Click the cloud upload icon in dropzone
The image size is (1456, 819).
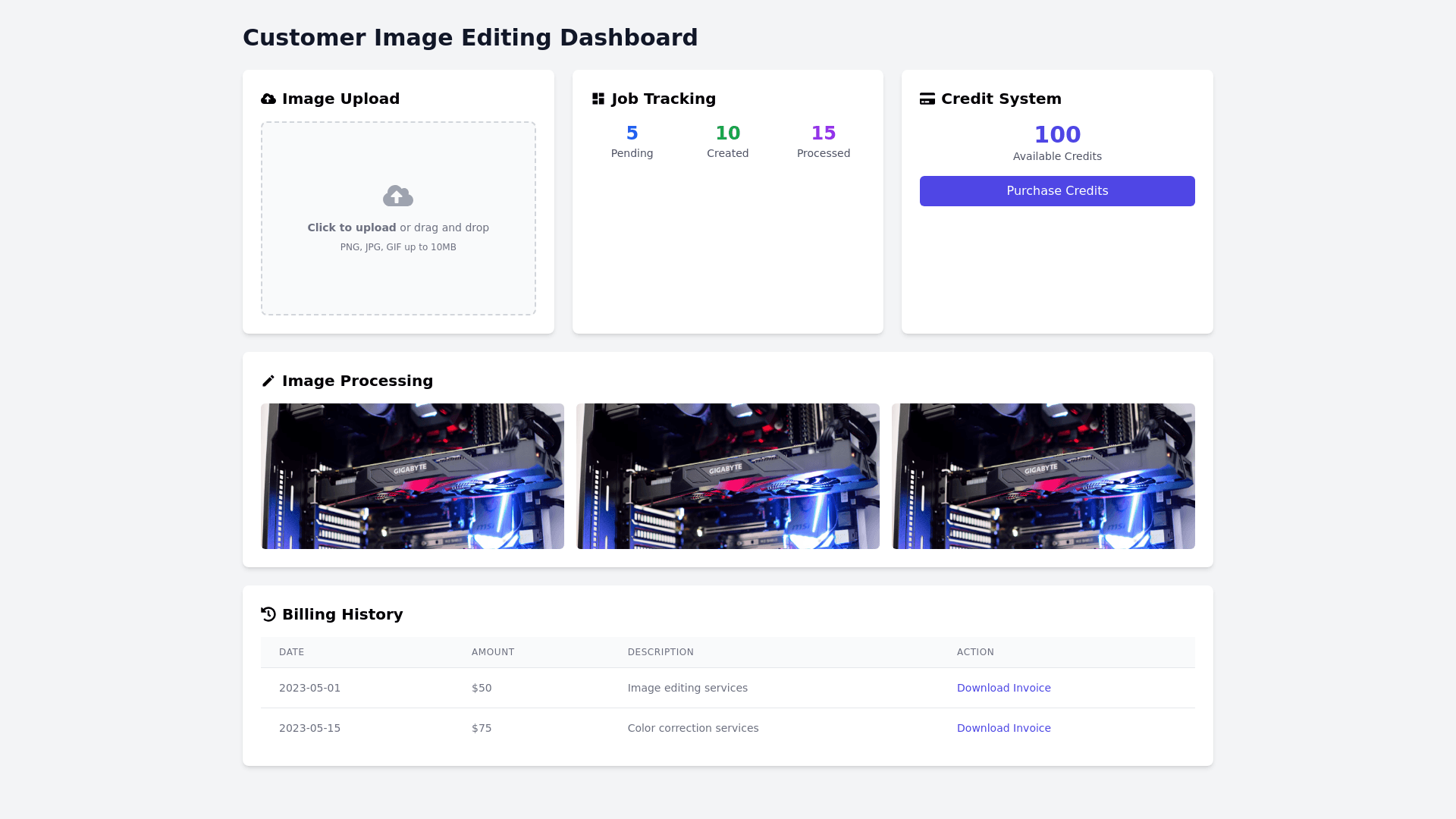tap(398, 196)
